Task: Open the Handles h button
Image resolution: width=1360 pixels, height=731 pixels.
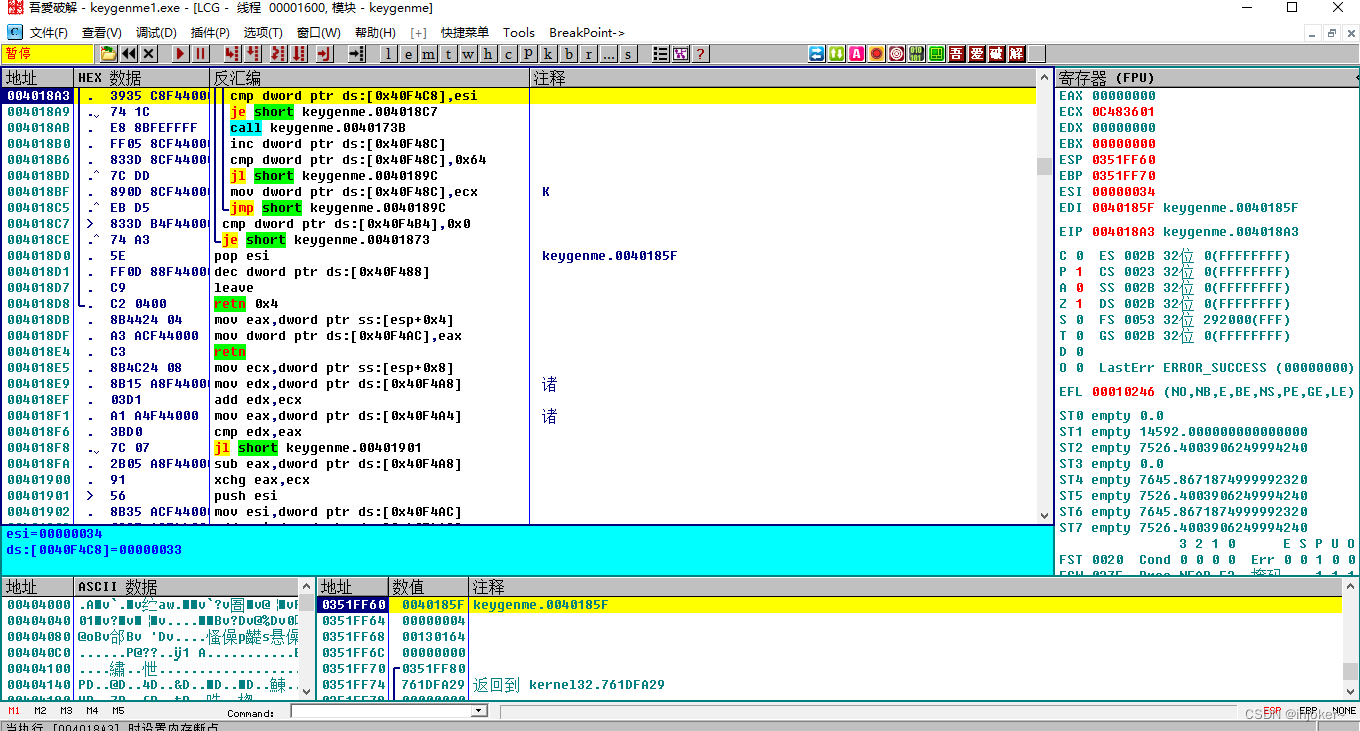Action: point(488,54)
